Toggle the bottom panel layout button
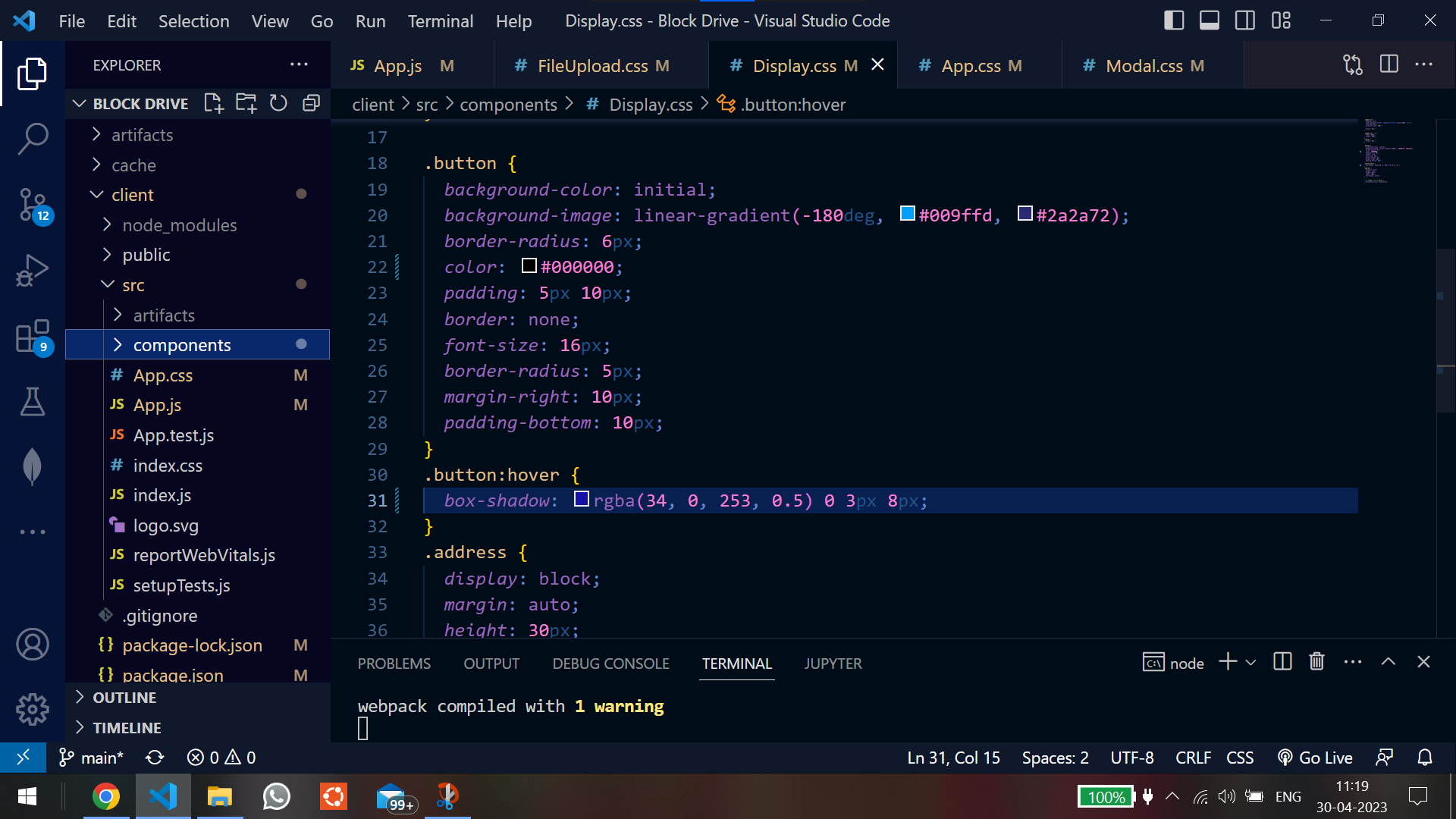Viewport: 1456px width, 819px height. pyautogui.click(x=1209, y=20)
